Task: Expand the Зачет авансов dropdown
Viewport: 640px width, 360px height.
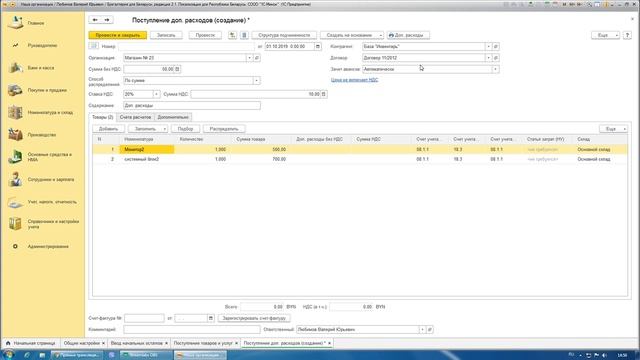Action: 495,69
